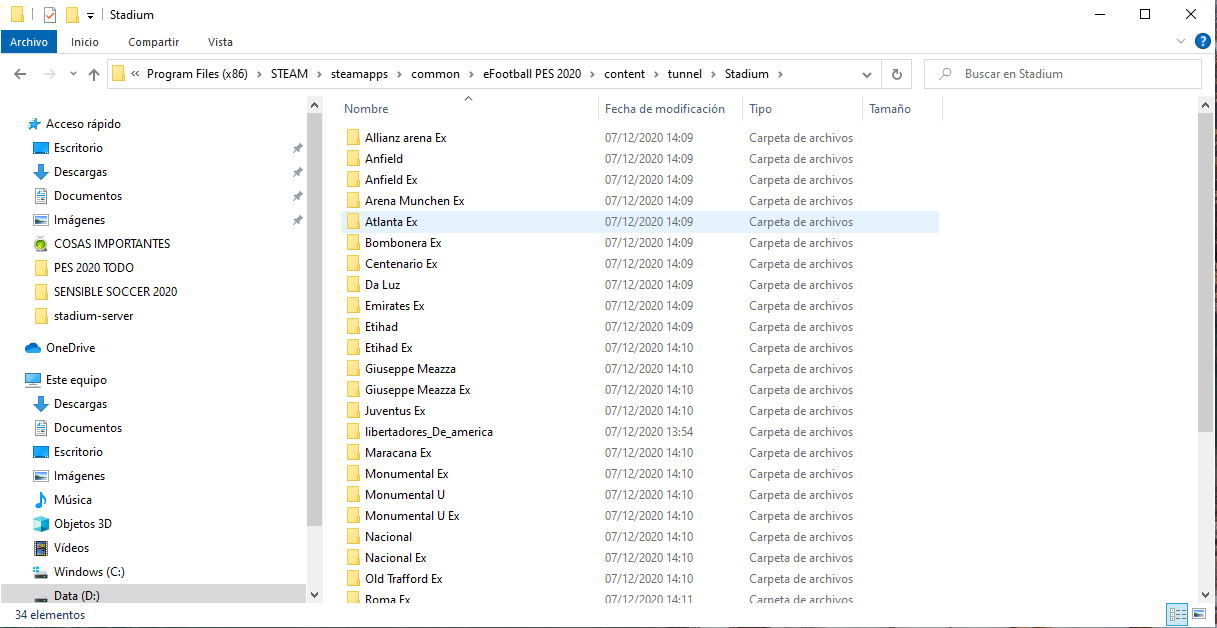Open the Help question mark icon
This screenshot has height=628, width=1217.
(x=1203, y=41)
